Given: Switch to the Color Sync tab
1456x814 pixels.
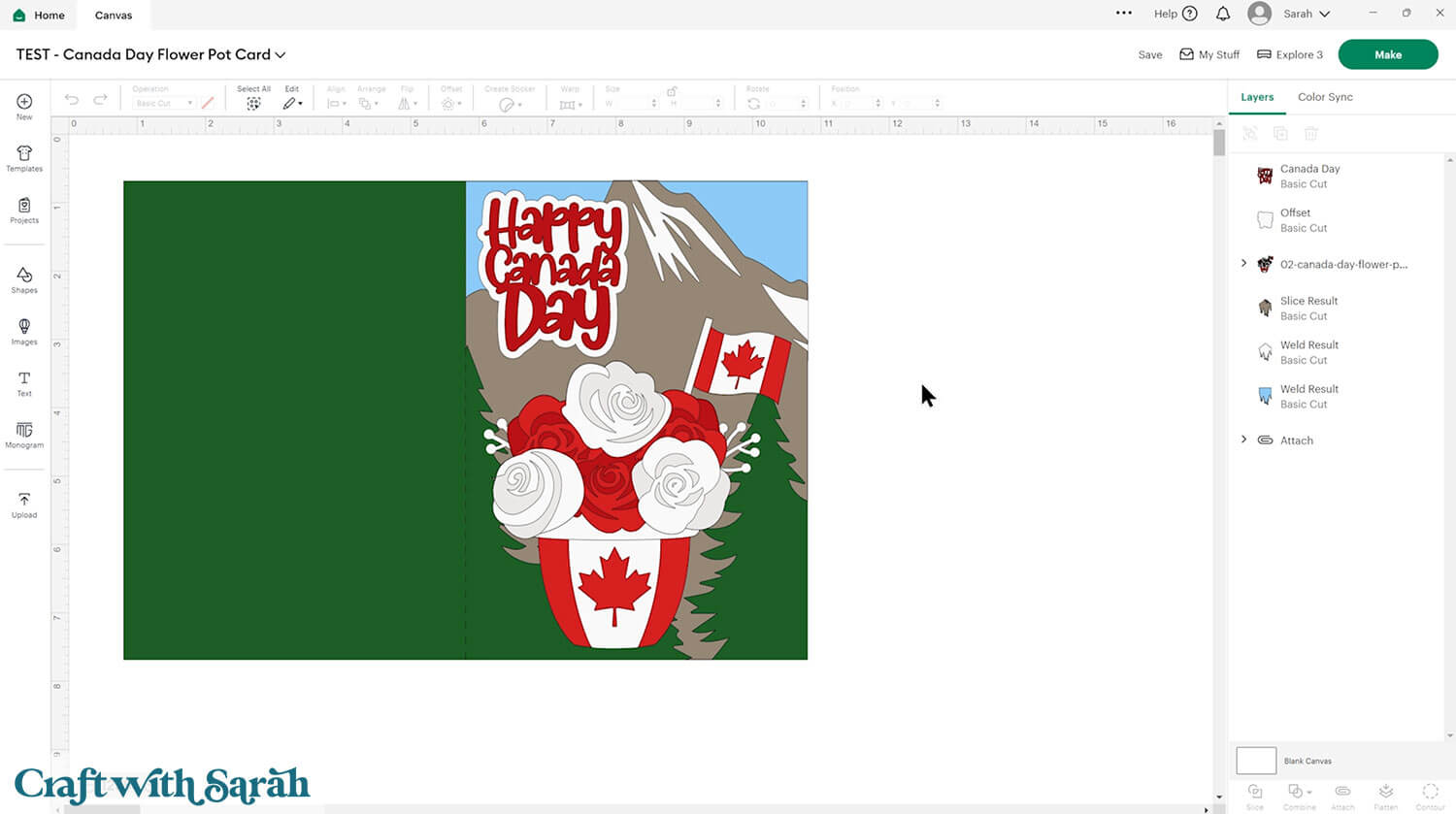Looking at the screenshot, I should [x=1325, y=97].
